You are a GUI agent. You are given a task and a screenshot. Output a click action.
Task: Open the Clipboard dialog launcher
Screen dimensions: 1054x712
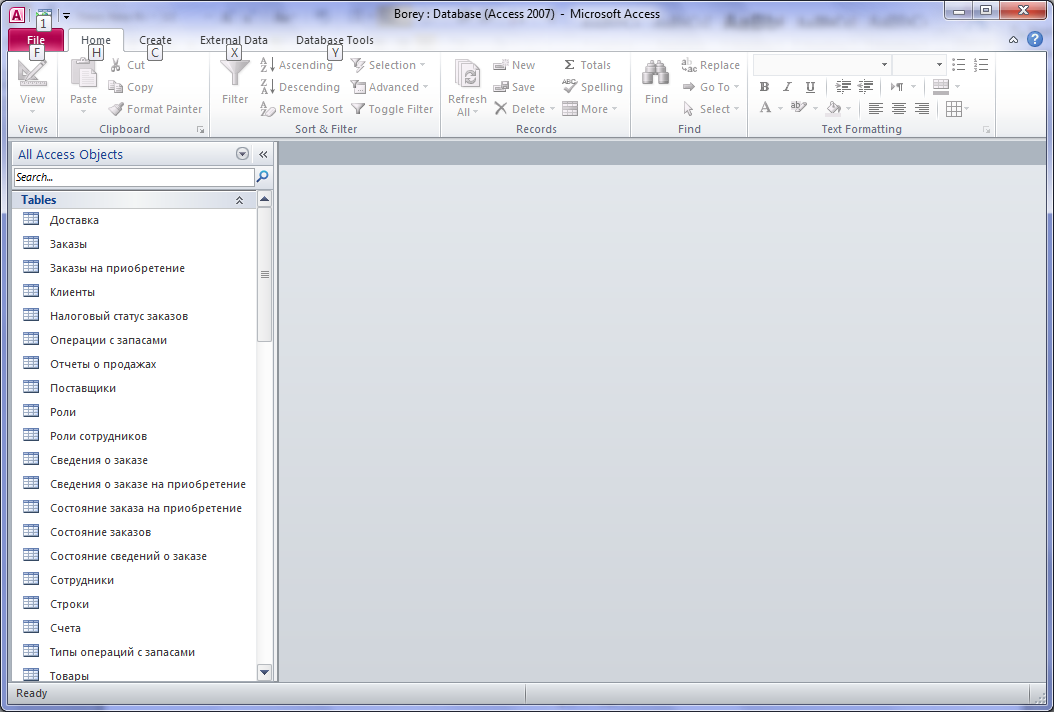coord(200,130)
